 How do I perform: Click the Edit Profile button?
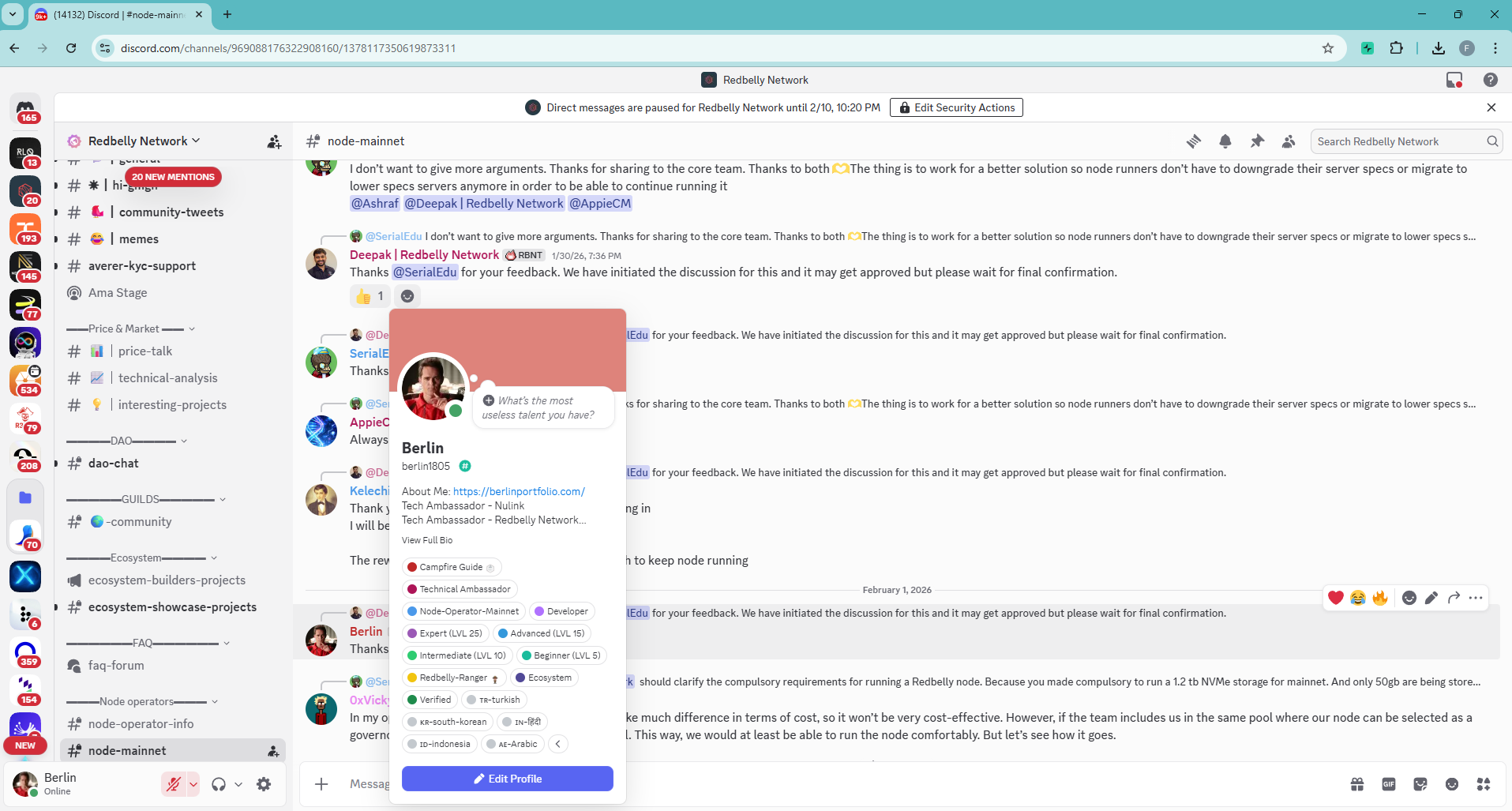(x=507, y=779)
